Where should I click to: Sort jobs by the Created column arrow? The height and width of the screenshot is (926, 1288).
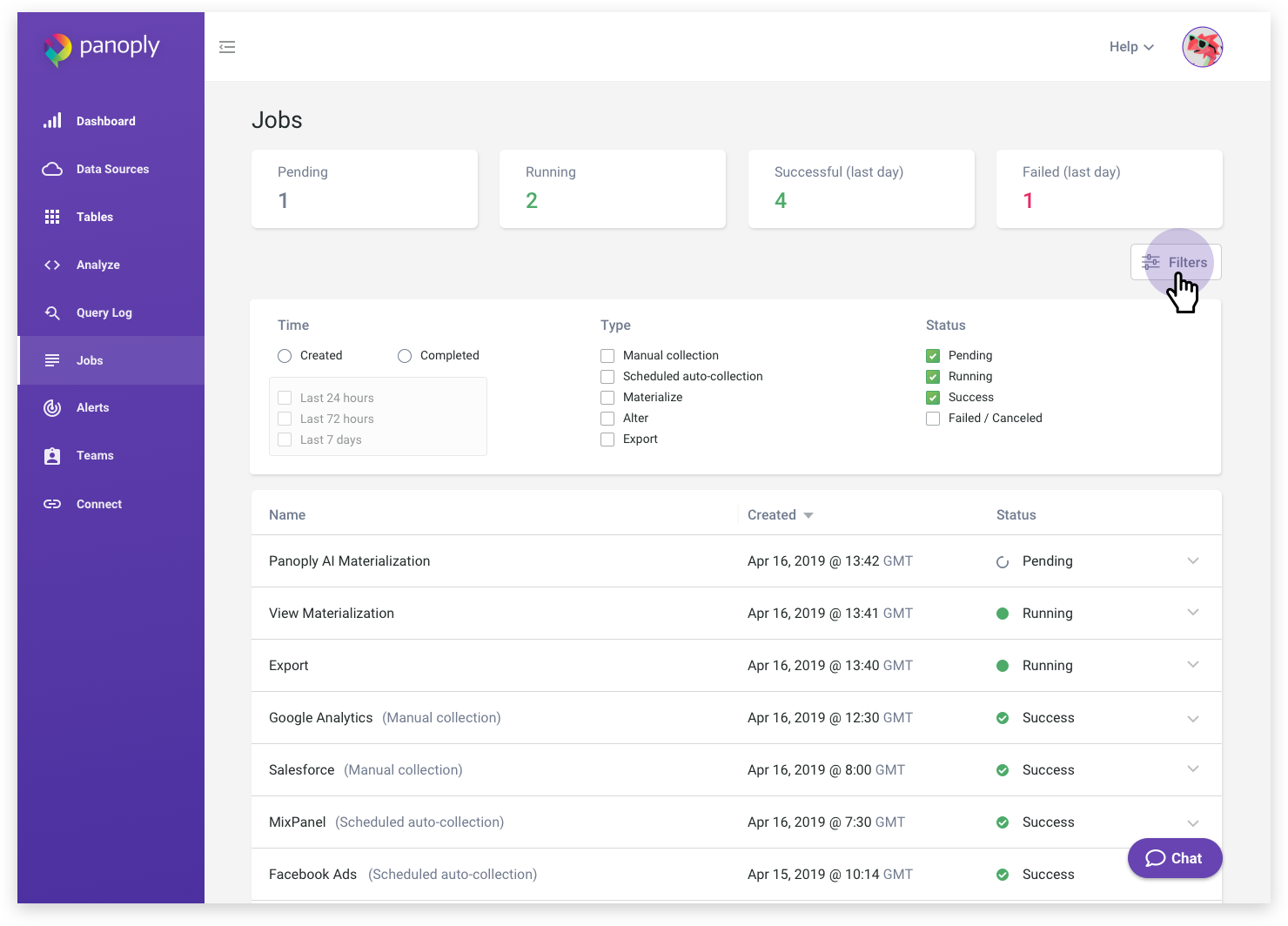point(808,515)
